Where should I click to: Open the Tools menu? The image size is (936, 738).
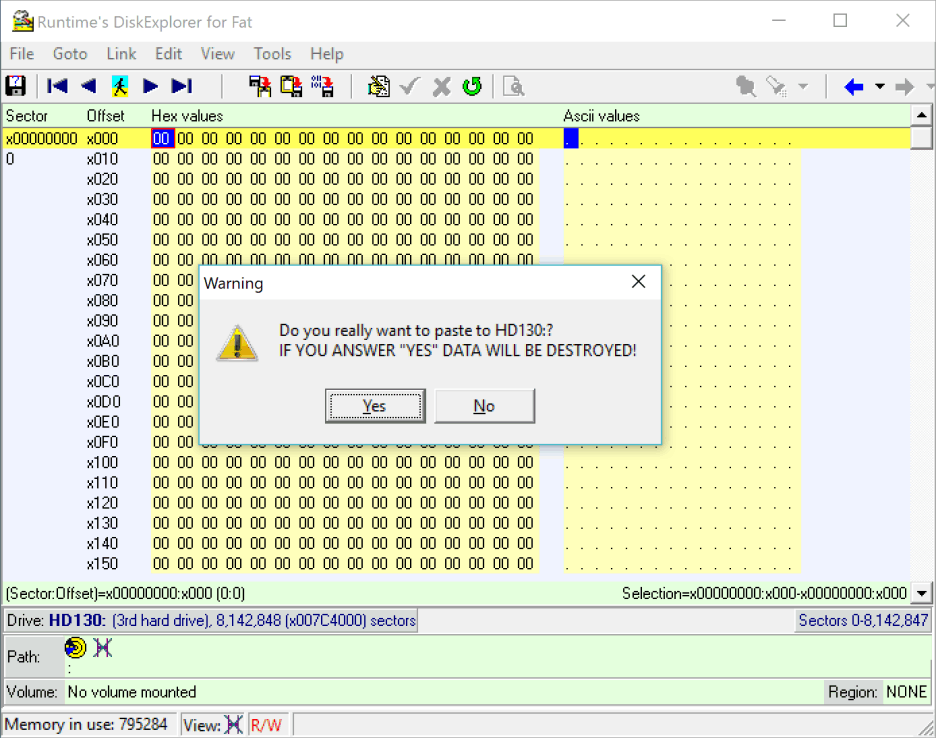click(272, 54)
